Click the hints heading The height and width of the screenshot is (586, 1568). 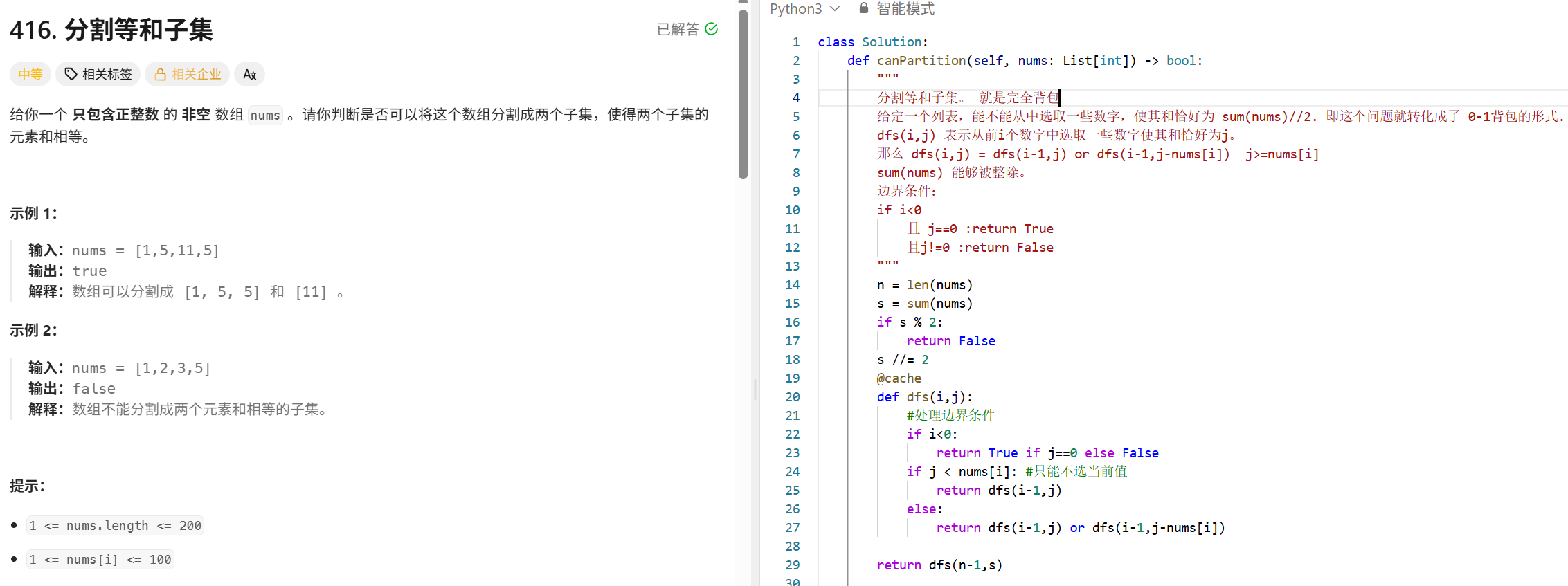tap(27, 486)
